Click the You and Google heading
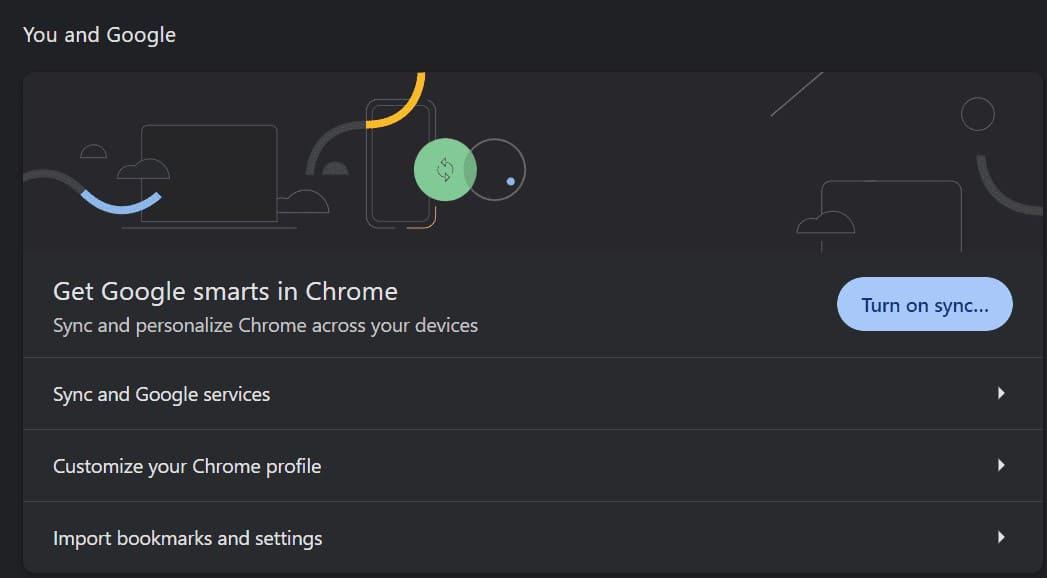Image resolution: width=1047 pixels, height=578 pixels. click(x=99, y=35)
